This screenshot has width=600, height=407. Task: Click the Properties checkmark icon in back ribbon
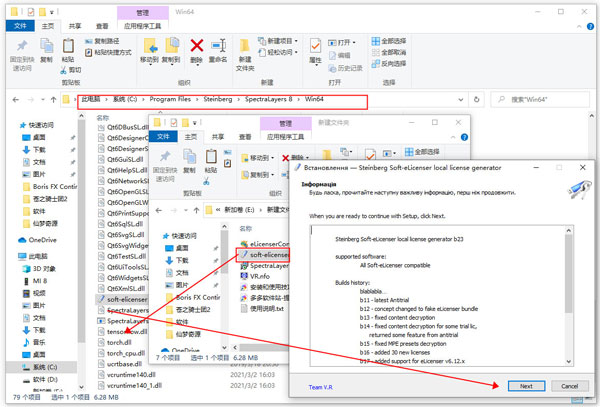[315, 46]
